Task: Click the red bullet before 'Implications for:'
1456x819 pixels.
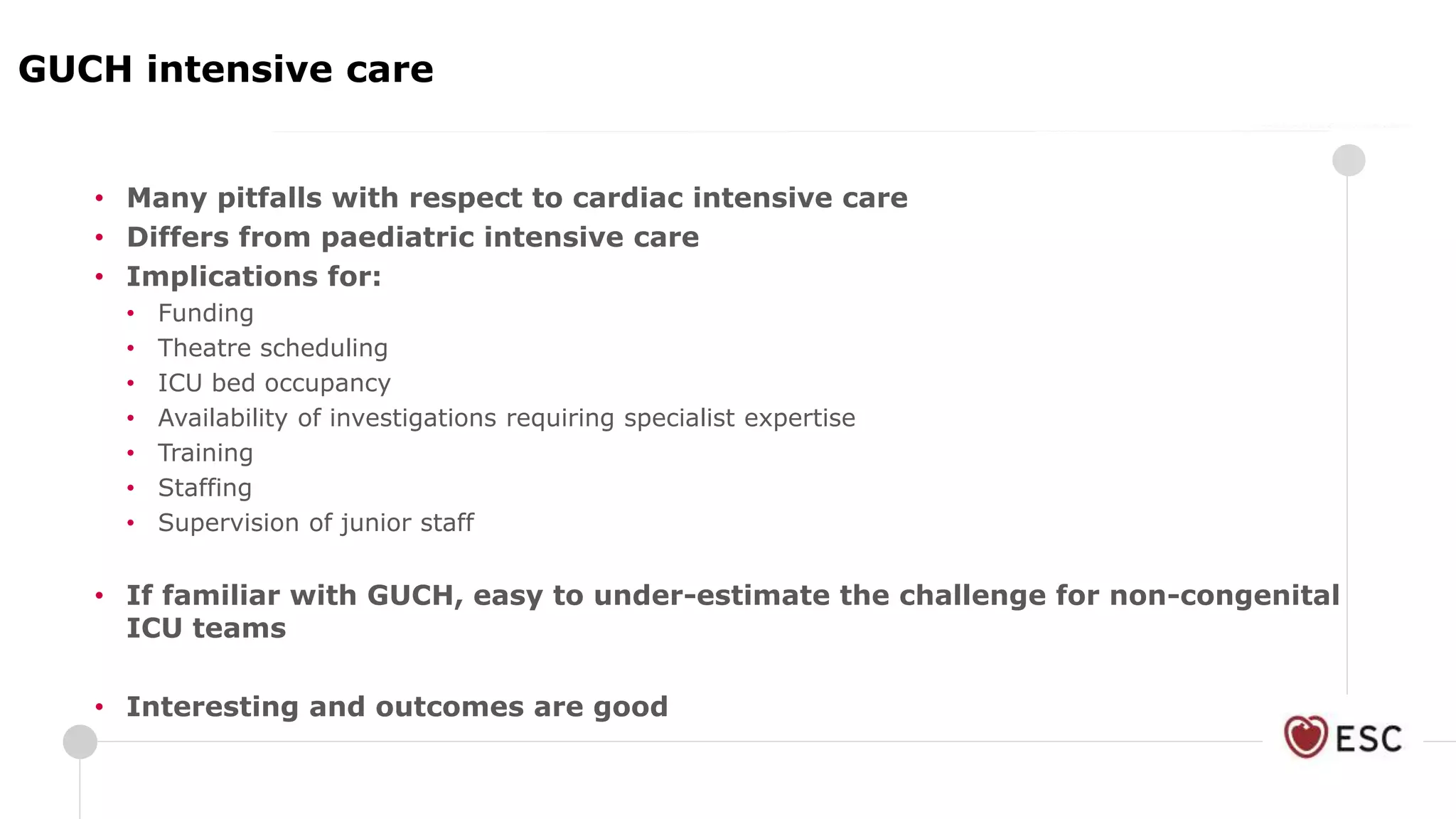Action: coord(100,277)
